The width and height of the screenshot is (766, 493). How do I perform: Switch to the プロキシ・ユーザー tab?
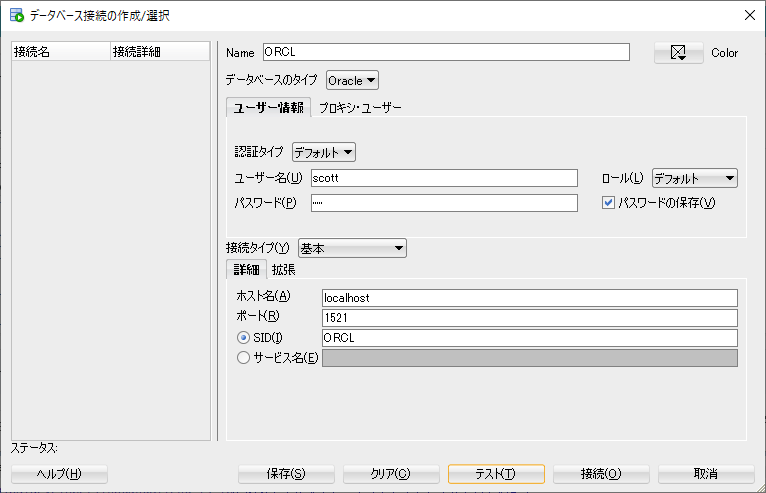click(x=360, y=108)
